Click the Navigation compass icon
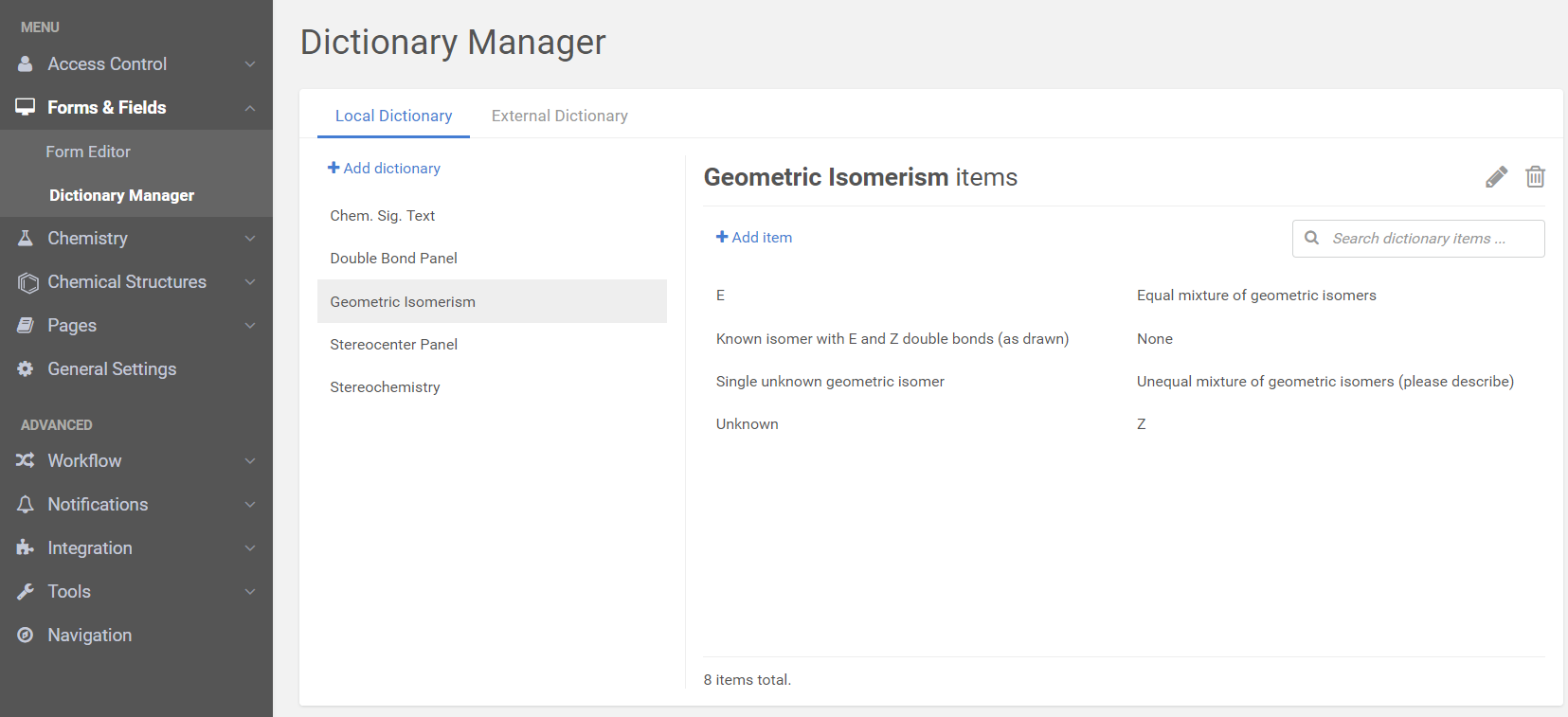The height and width of the screenshot is (717, 1568). [x=26, y=635]
